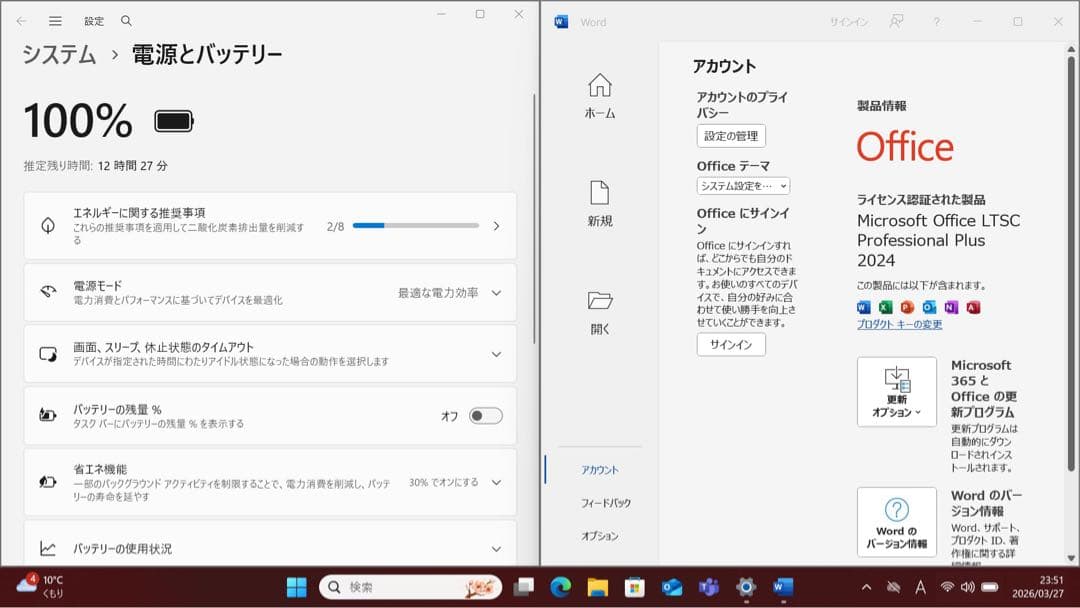This screenshot has height=608, width=1080.
Task: Launch Microsoft Edge from the taskbar
Action: 561,587
